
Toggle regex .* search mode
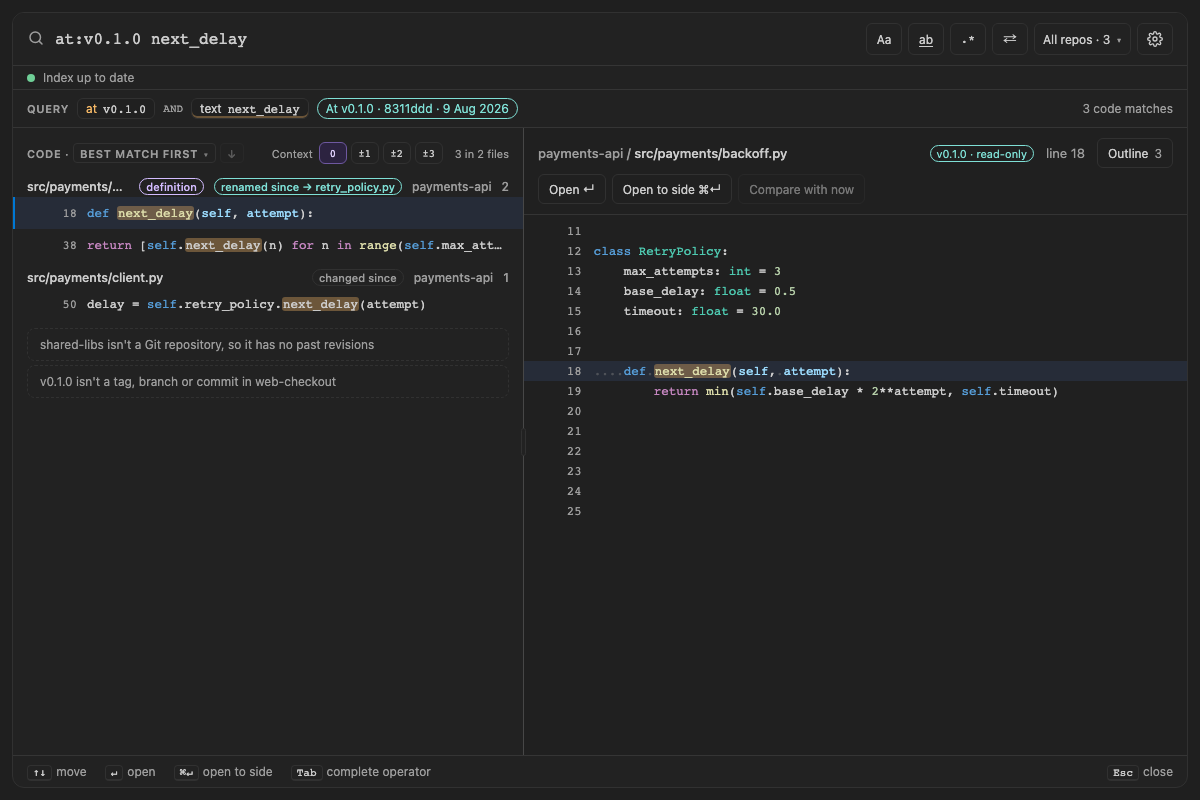(x=968, y=39)
